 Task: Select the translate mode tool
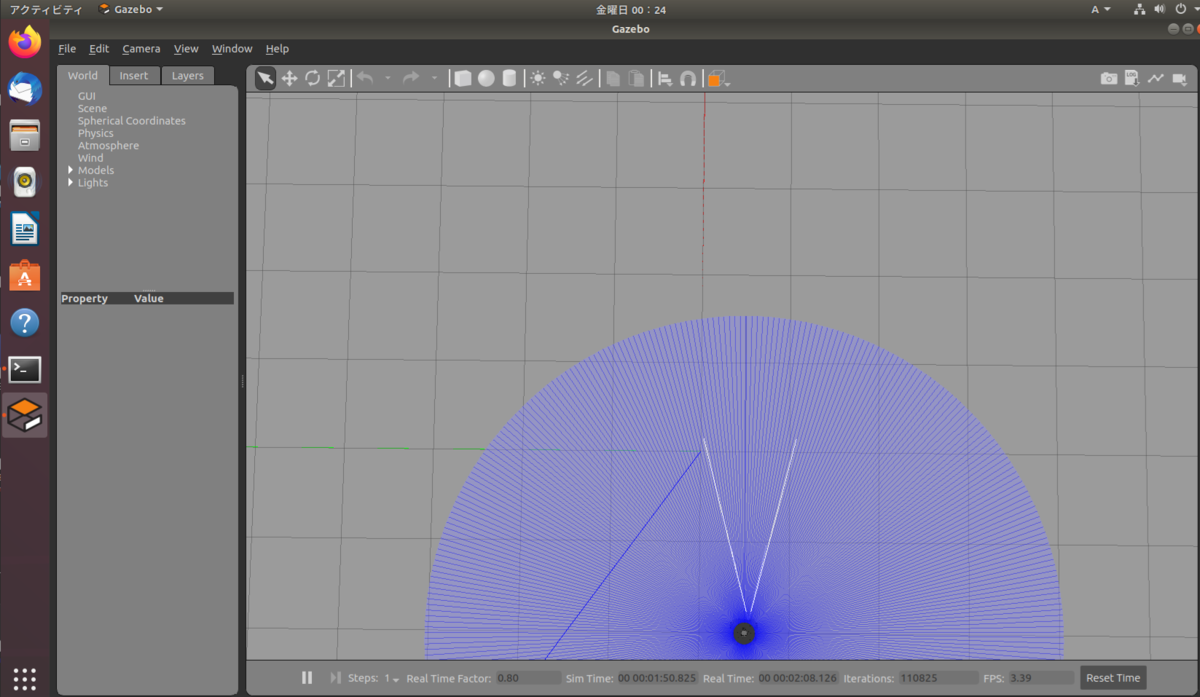point(289,78)
